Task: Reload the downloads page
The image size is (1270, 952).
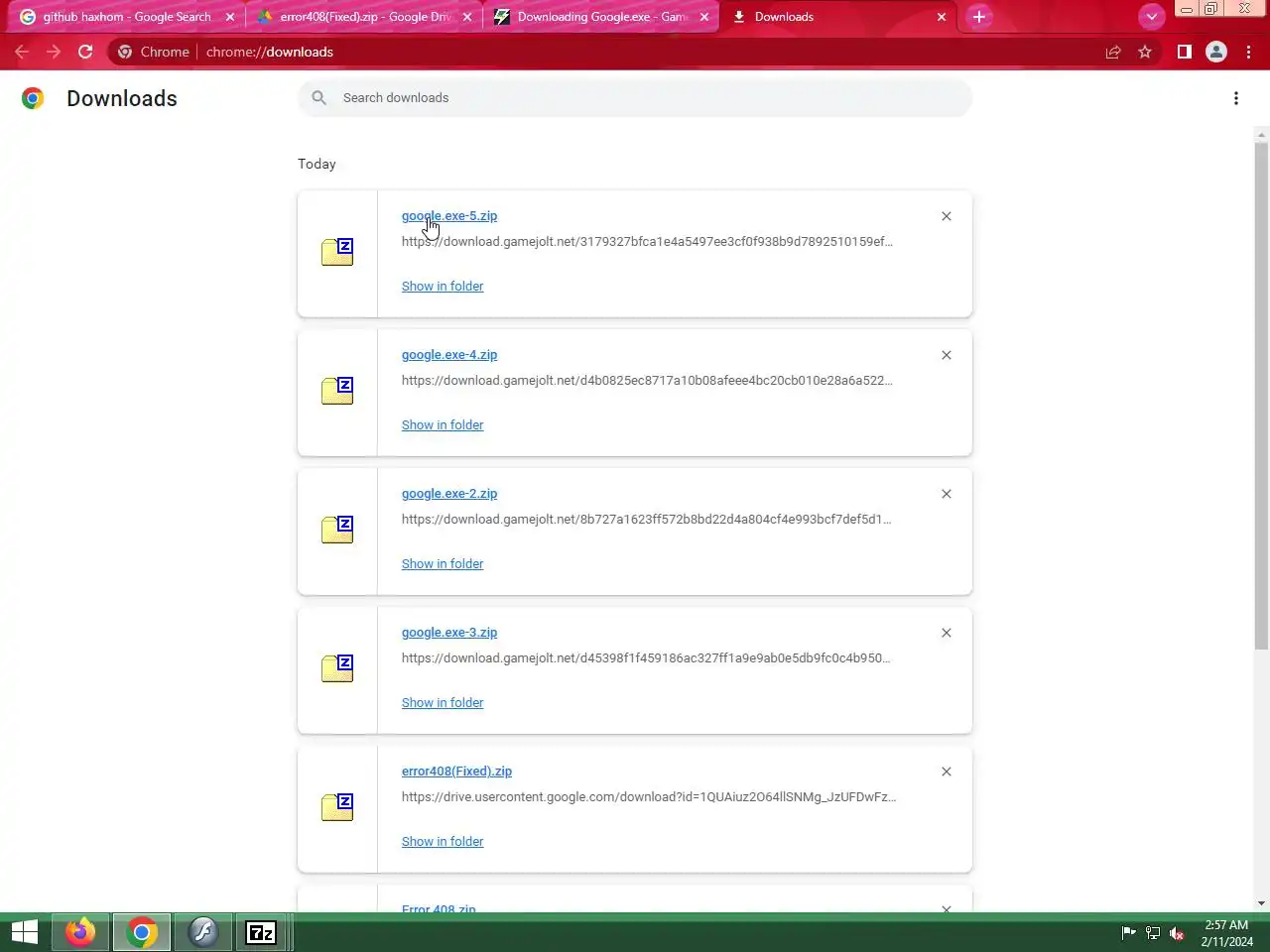Action: pyautogui.click(x=85, y=52)
